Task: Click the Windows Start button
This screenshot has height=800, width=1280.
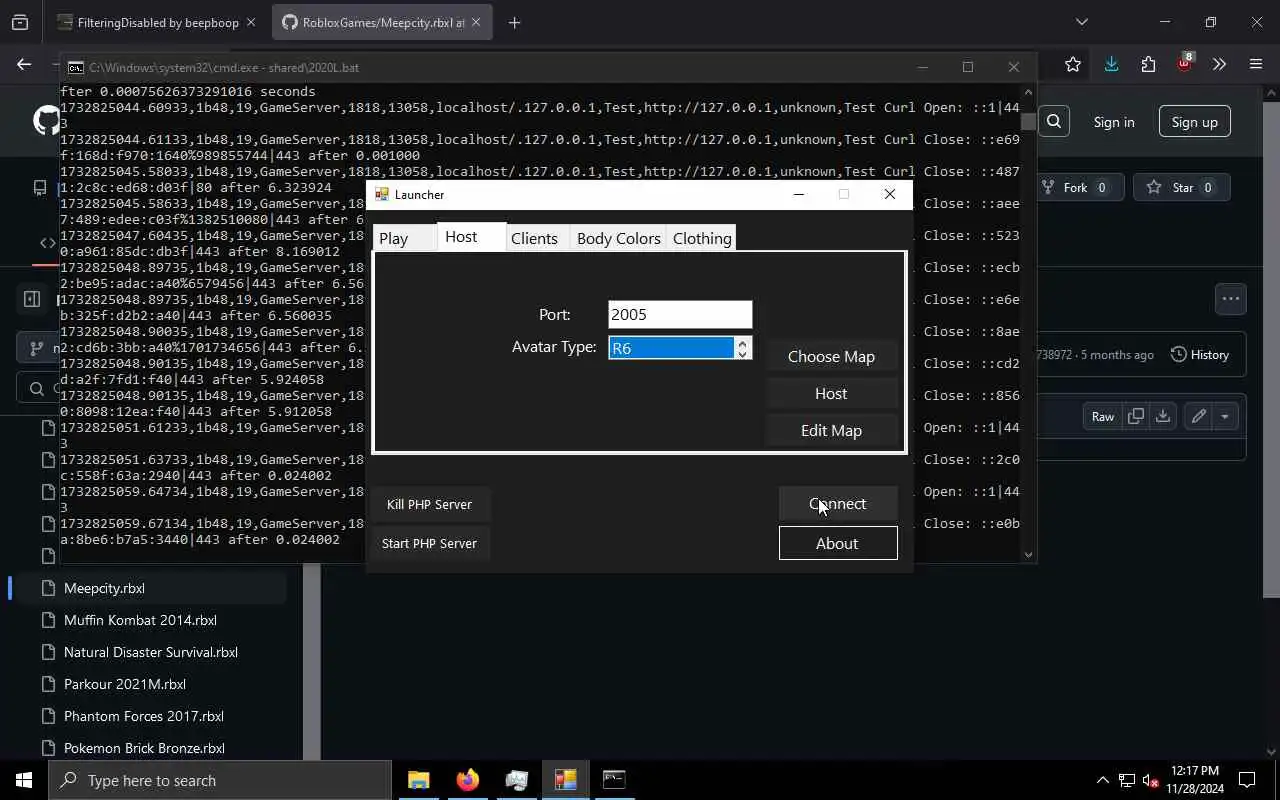Action: (24, 780)
